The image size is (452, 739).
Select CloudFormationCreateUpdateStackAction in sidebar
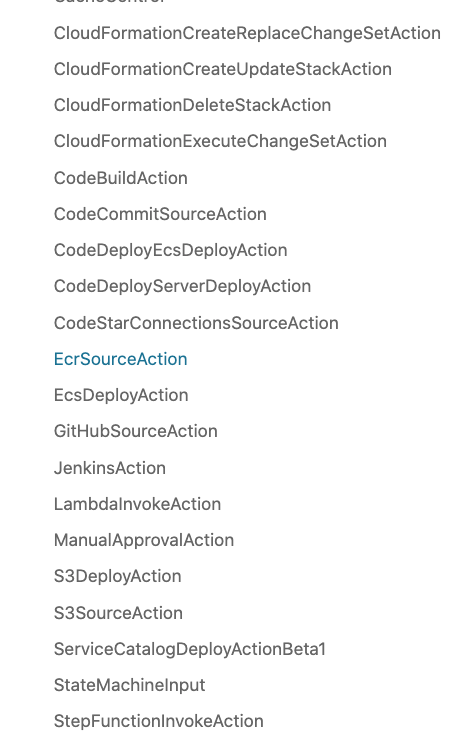click(222, 69)
